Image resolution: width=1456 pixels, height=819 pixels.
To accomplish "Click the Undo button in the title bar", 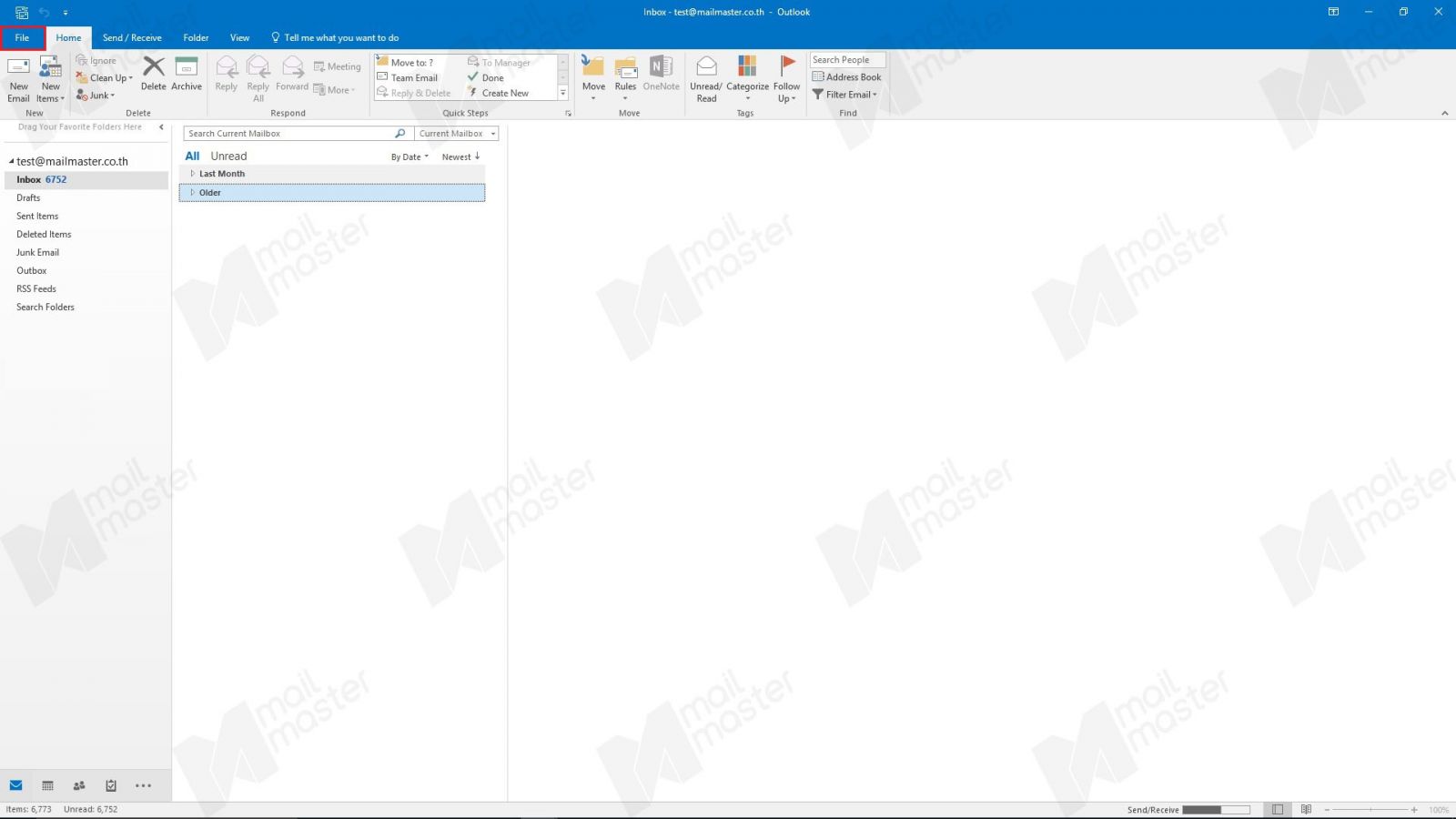I will (44, 13).
